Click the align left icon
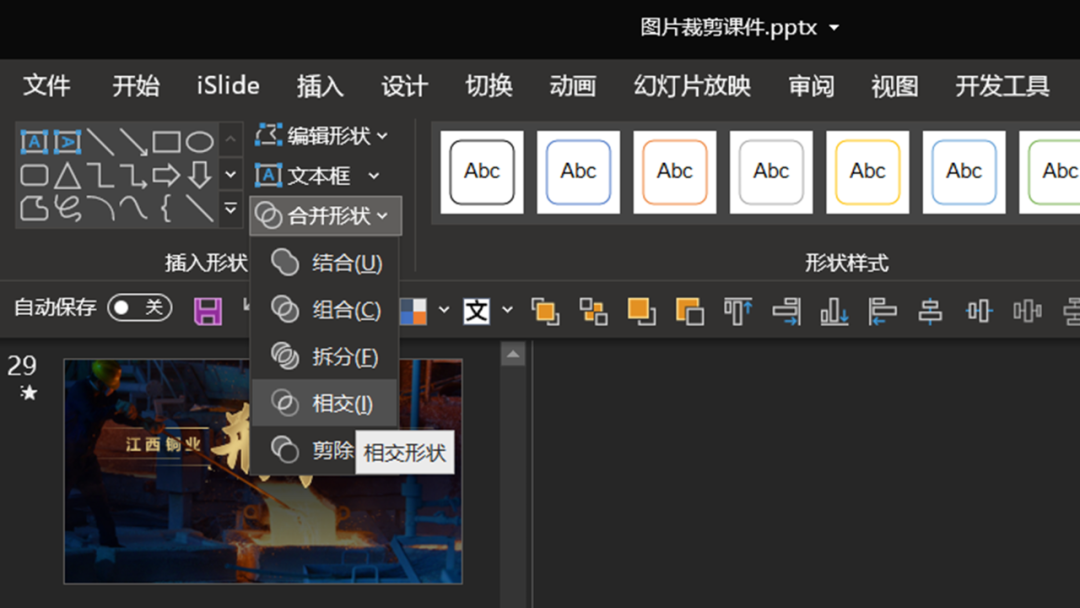Viewport: 1080px width, 608px height. pyautogui.click(x=882, y=311)
